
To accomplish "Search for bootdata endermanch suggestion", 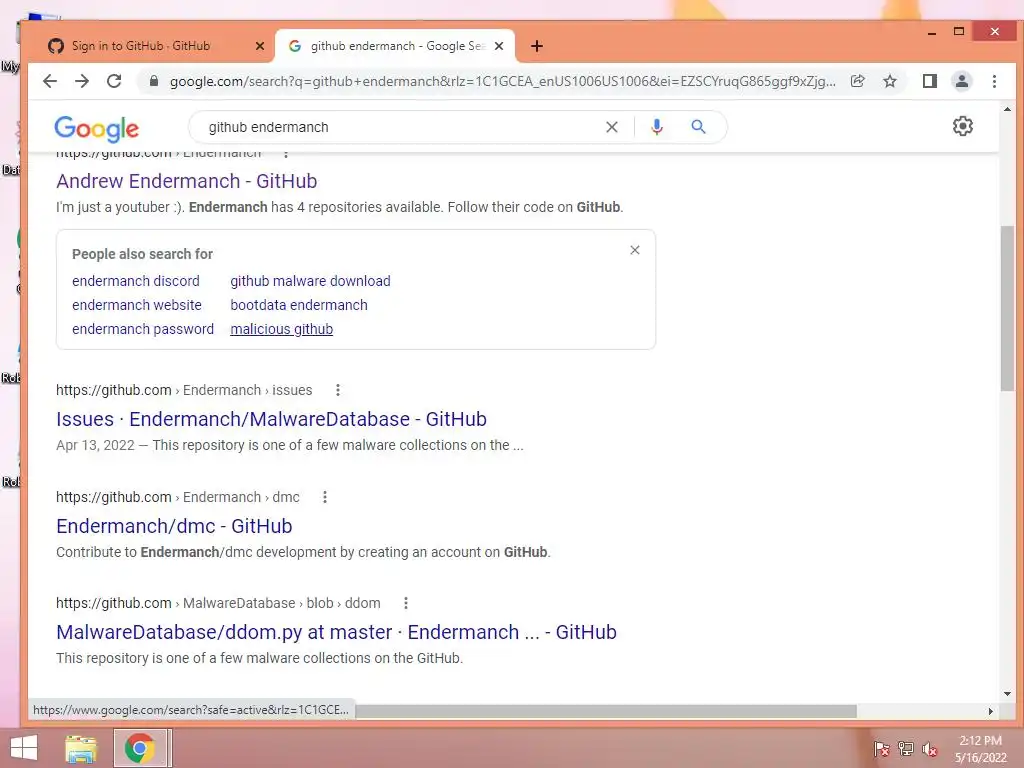I will [298, 305].
